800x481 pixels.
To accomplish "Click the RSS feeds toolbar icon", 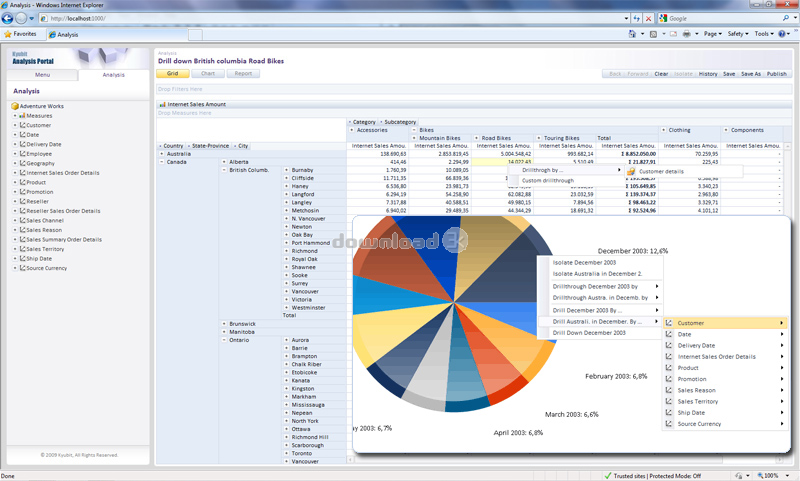I will (653, 34).
